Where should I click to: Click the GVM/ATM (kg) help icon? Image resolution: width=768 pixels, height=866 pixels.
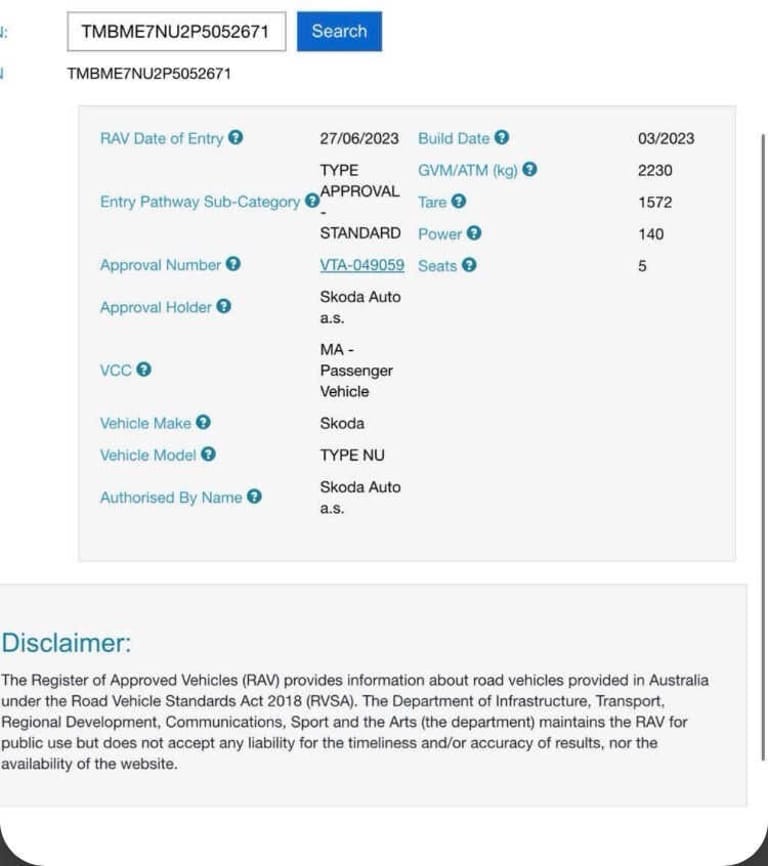coord(529,169)
